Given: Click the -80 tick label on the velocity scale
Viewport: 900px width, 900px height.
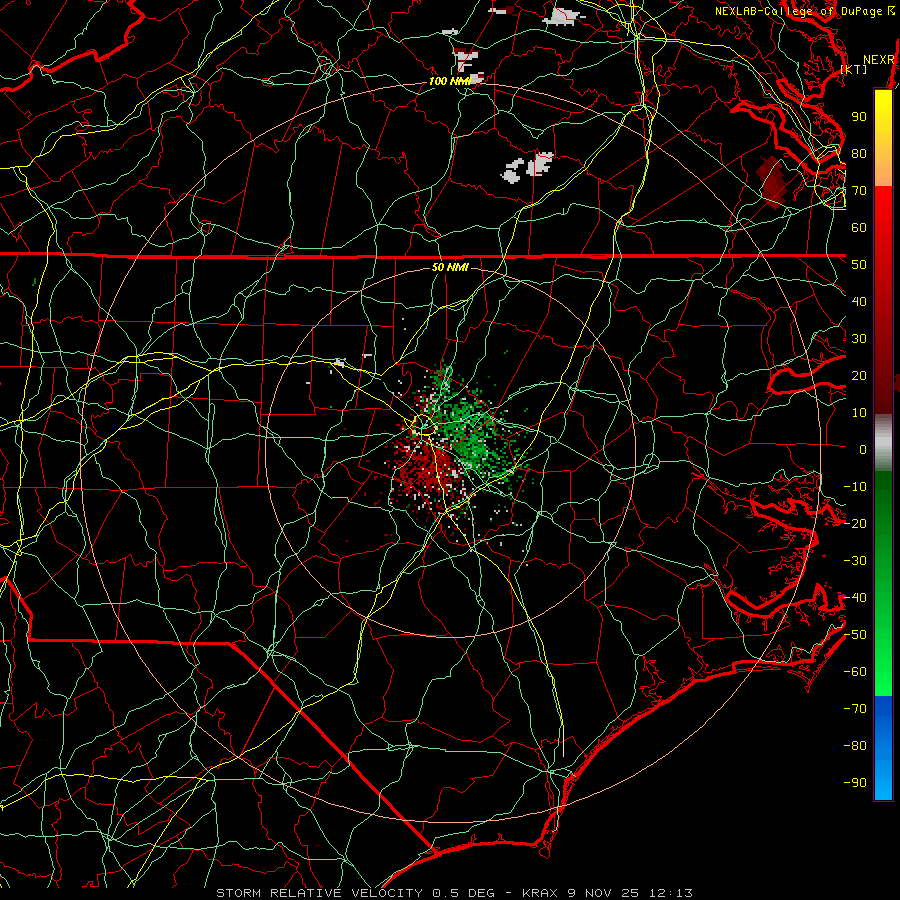Looking at the screenshot, I should [x=855, y=746].
